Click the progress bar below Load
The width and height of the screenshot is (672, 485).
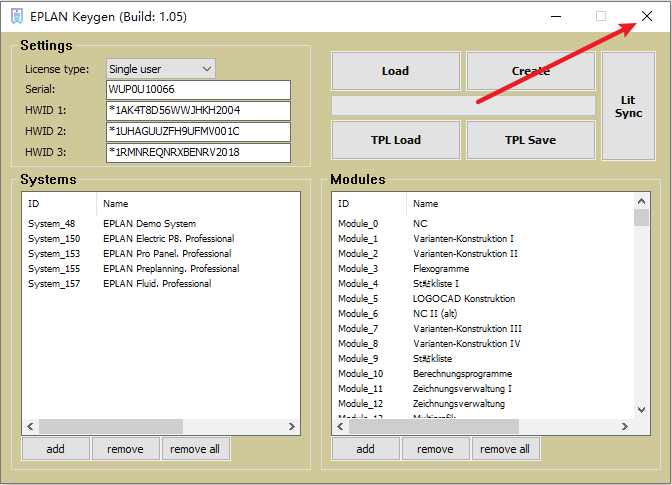coord(463,105)
